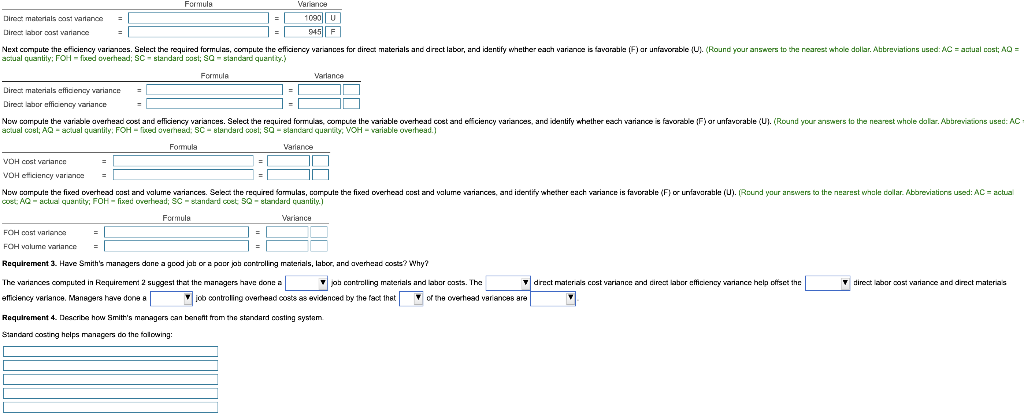Screen dimensions: 1024x420
Task: Click the 'Requirement 4.' heading text
Action: [29, 317]
